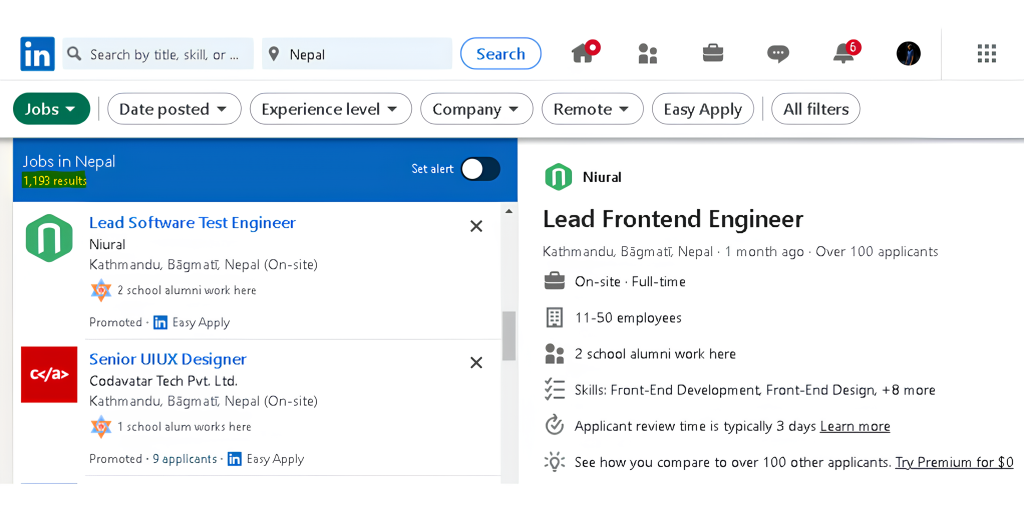
Task: Open the Jobs category dropdown
Action: pyautogui.click(x=51, y=109)
